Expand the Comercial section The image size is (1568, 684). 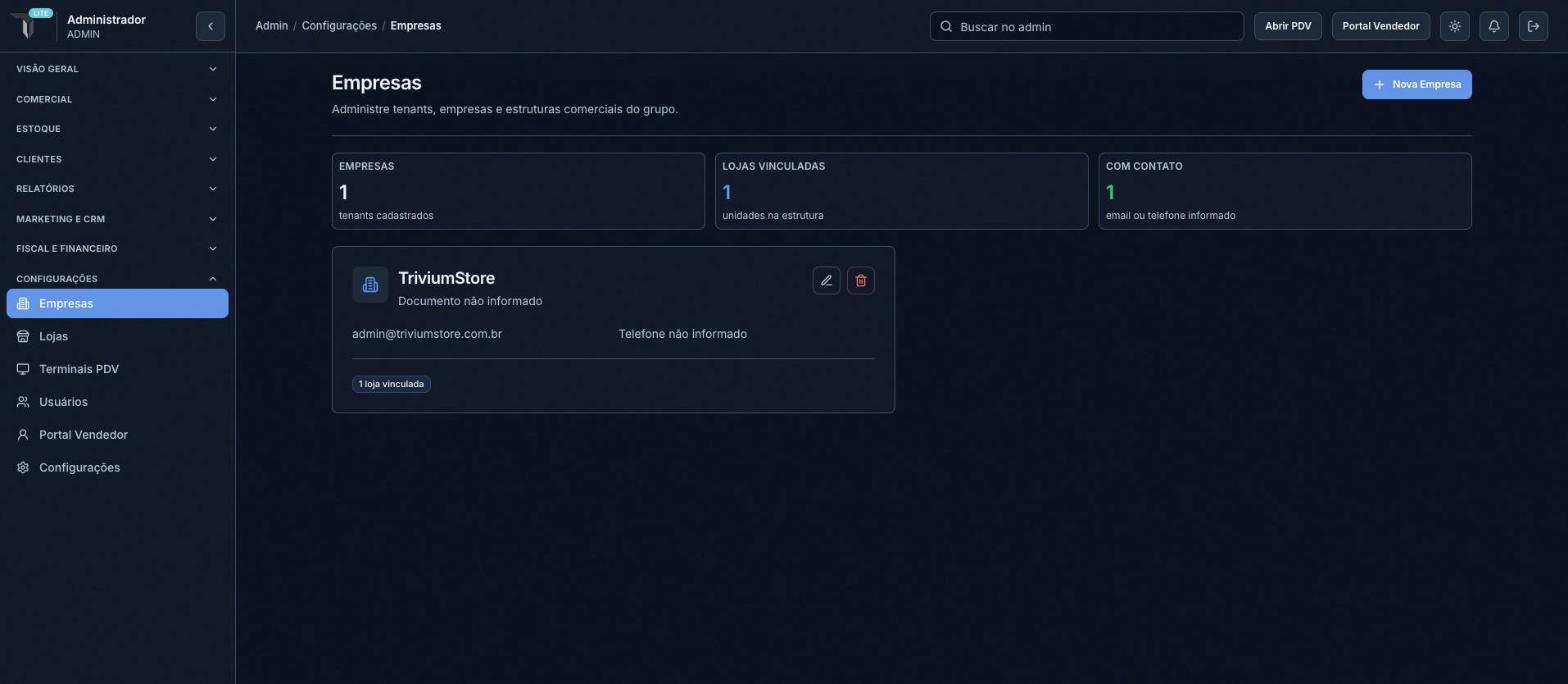click(117, 99)
